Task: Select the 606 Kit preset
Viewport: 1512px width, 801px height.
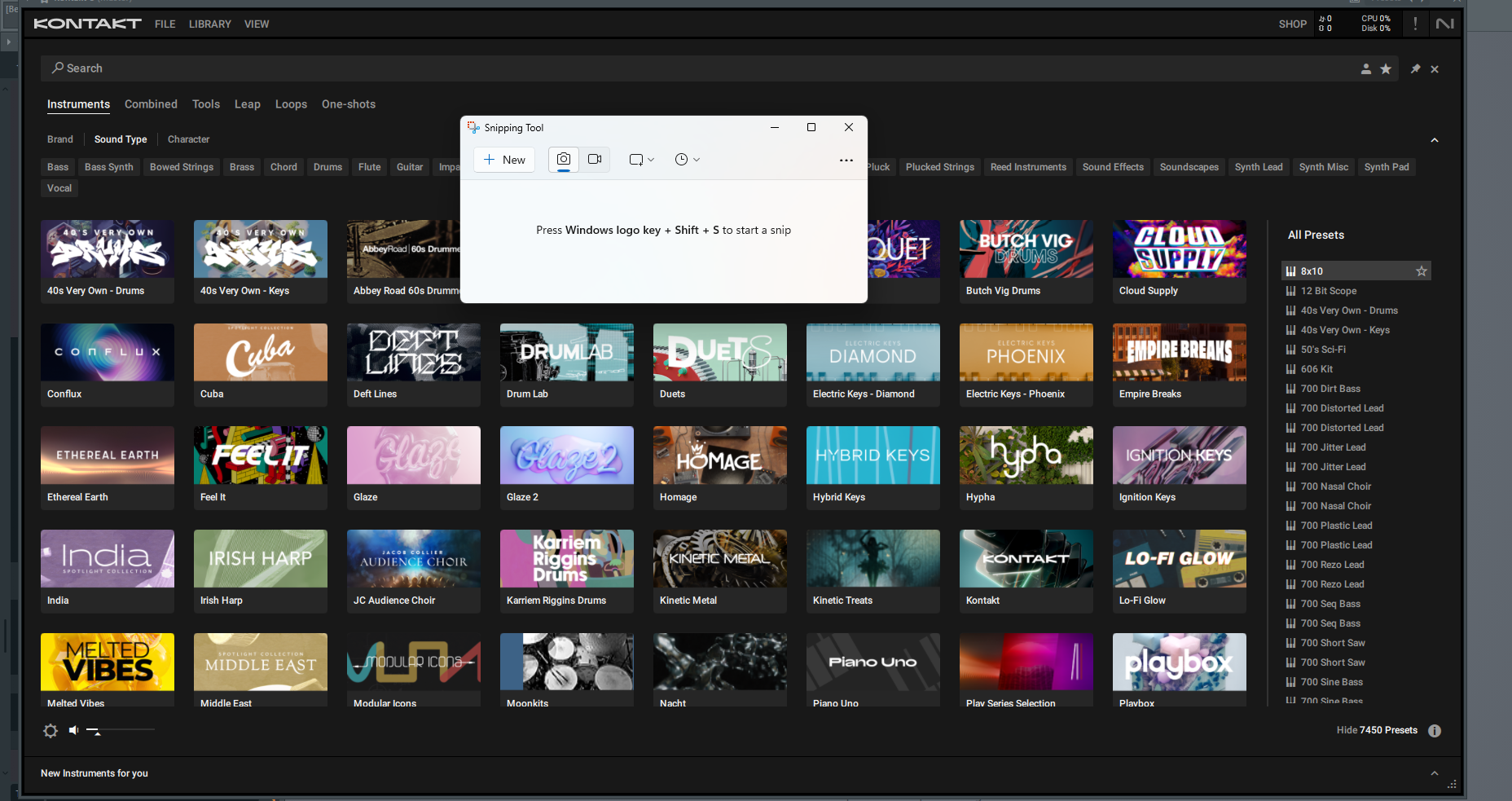Action: (x=1356, y=369)
